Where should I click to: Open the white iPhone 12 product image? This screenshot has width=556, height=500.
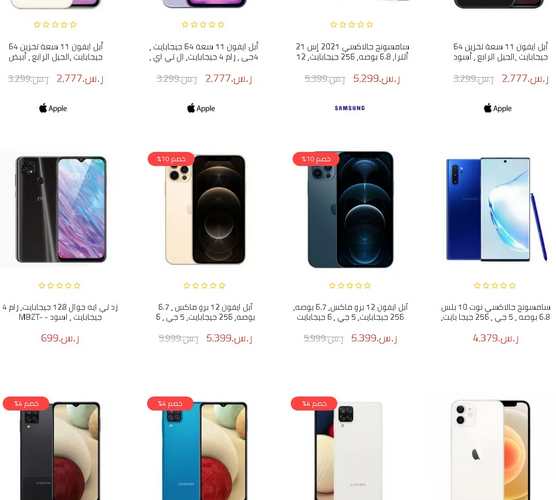[x=490, y=450]
